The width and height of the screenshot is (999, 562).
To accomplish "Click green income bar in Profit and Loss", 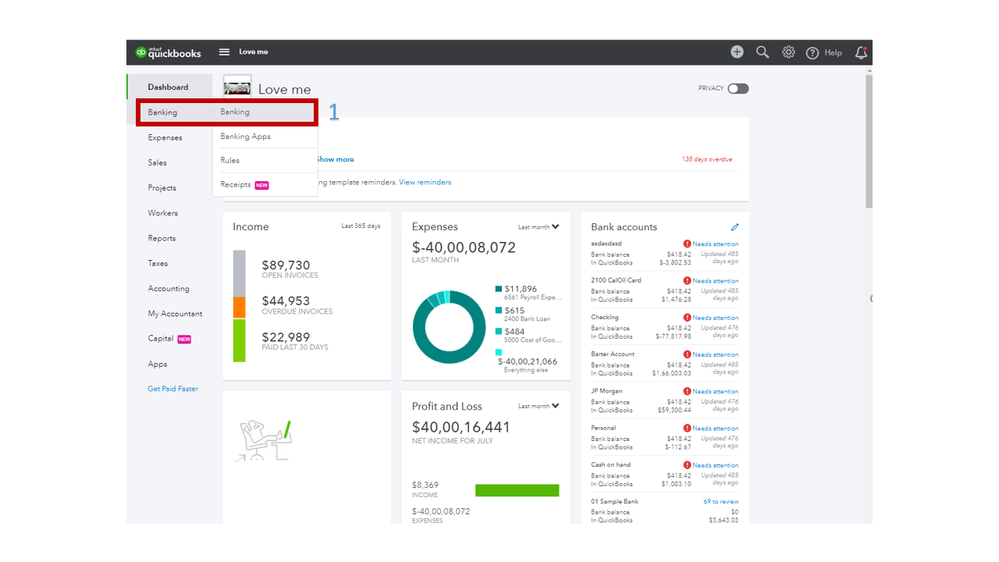I will 517,490.
